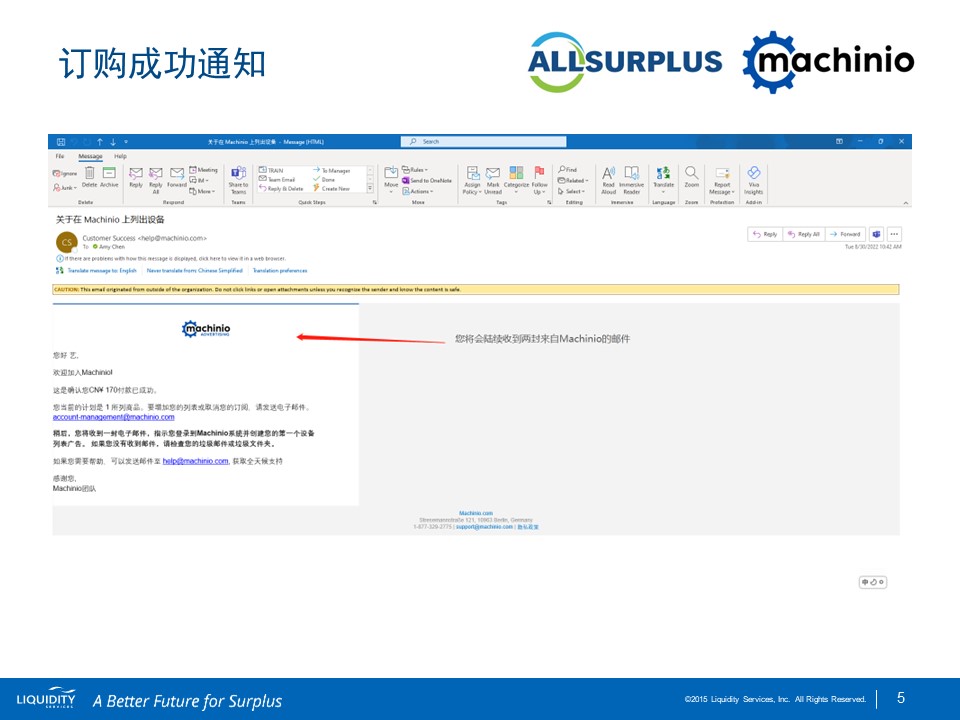The width and height of the screenshot is (960, 720).
Task: Run the Team Email quick step
Action: tap(277, 179)
